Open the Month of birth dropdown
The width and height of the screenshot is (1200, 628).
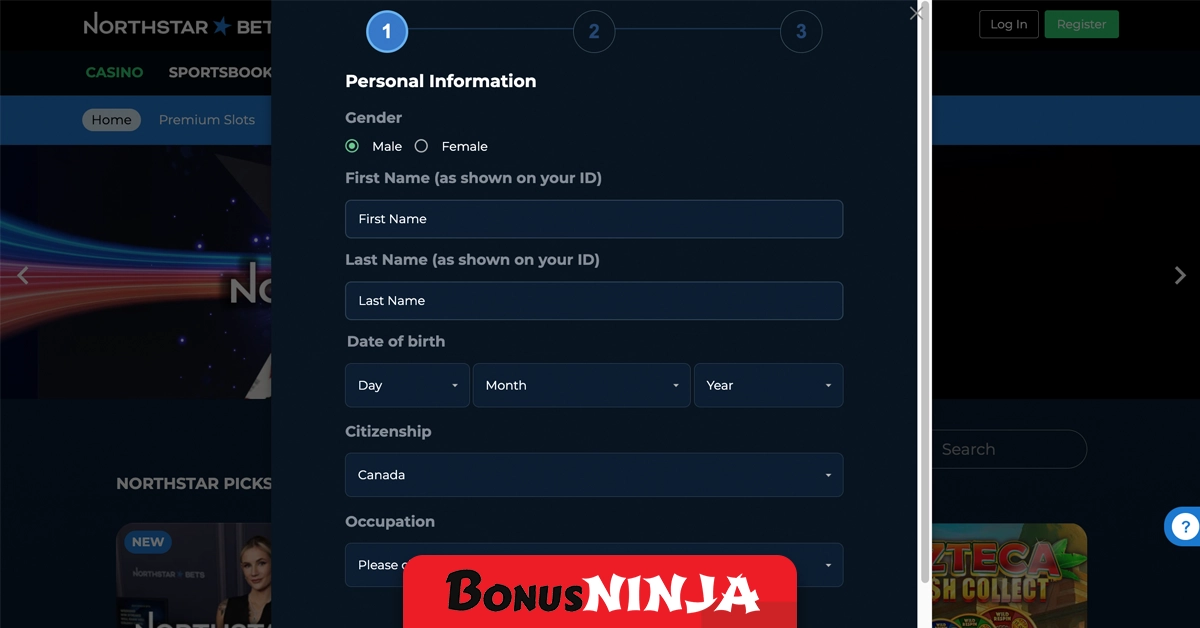[581, 385]
